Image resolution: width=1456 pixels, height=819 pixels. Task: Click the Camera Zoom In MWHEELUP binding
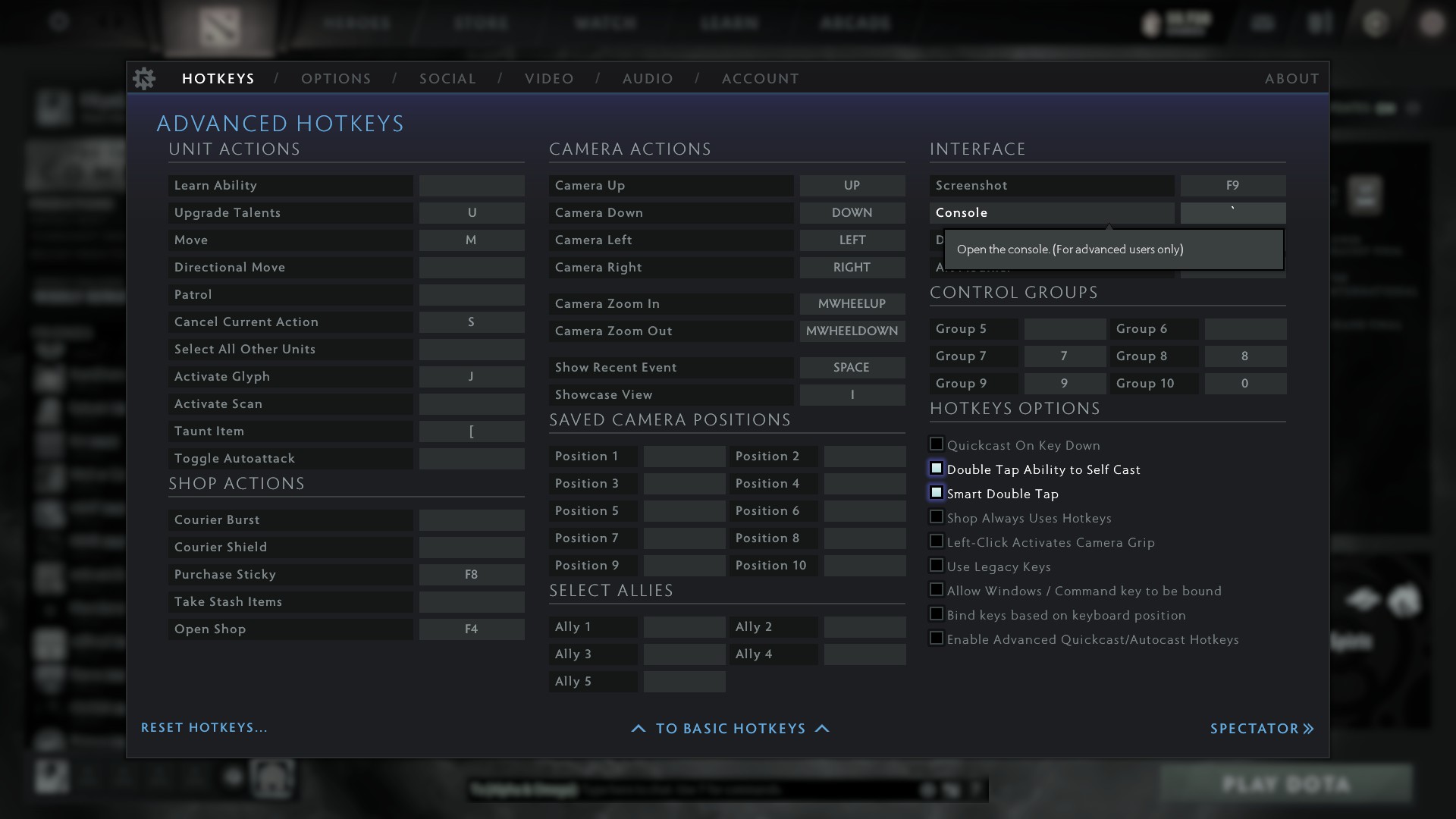(852, 304)
